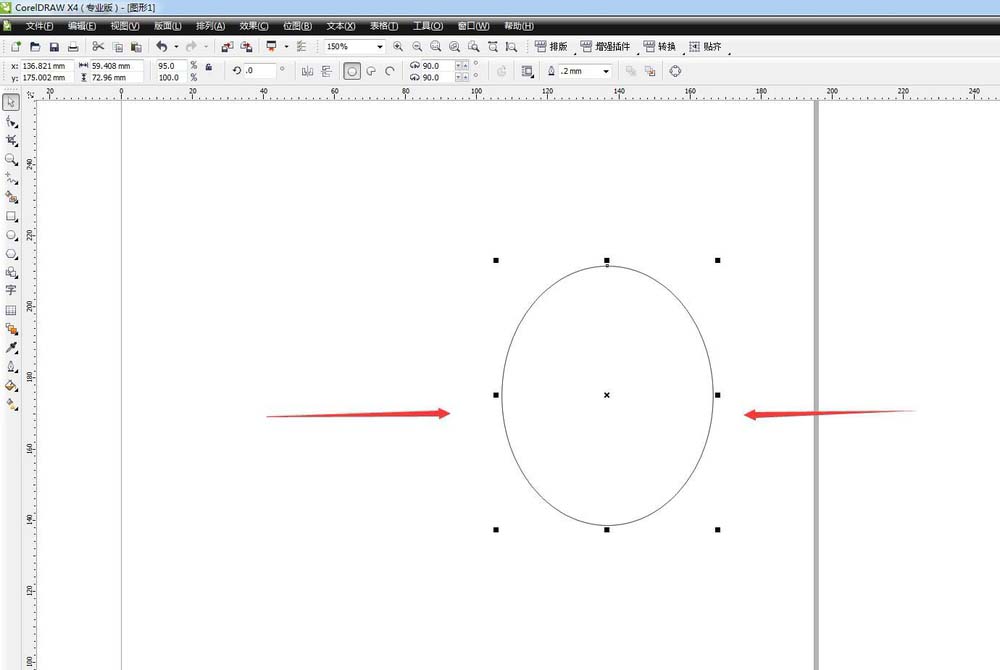The image size is (1000, 670).
Task: Select the Pick tool in the toolbox
Action: [12, 102]
